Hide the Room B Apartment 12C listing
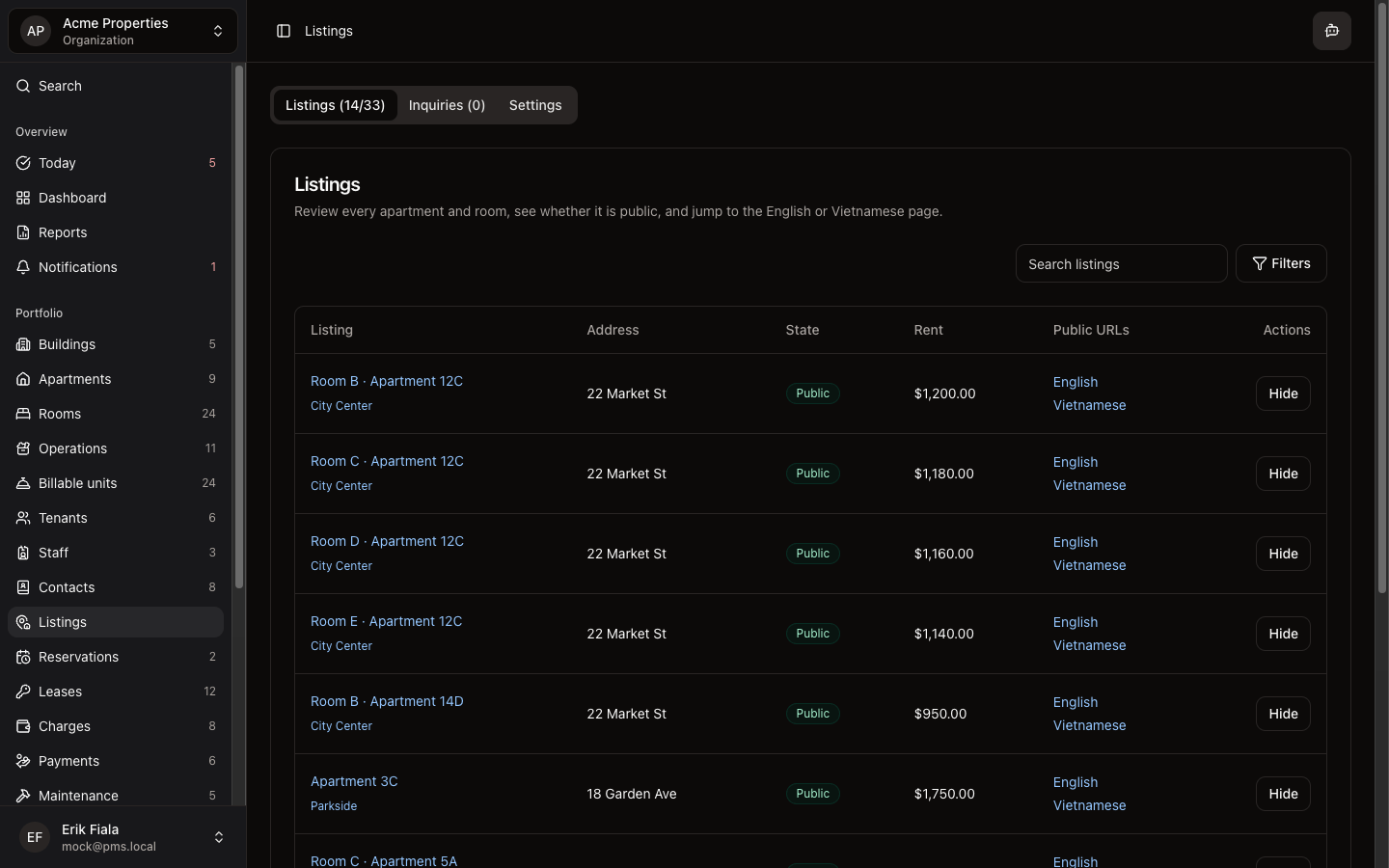Image resolution: width=1389 pixels, height=868 pixels. (1282, 393)
